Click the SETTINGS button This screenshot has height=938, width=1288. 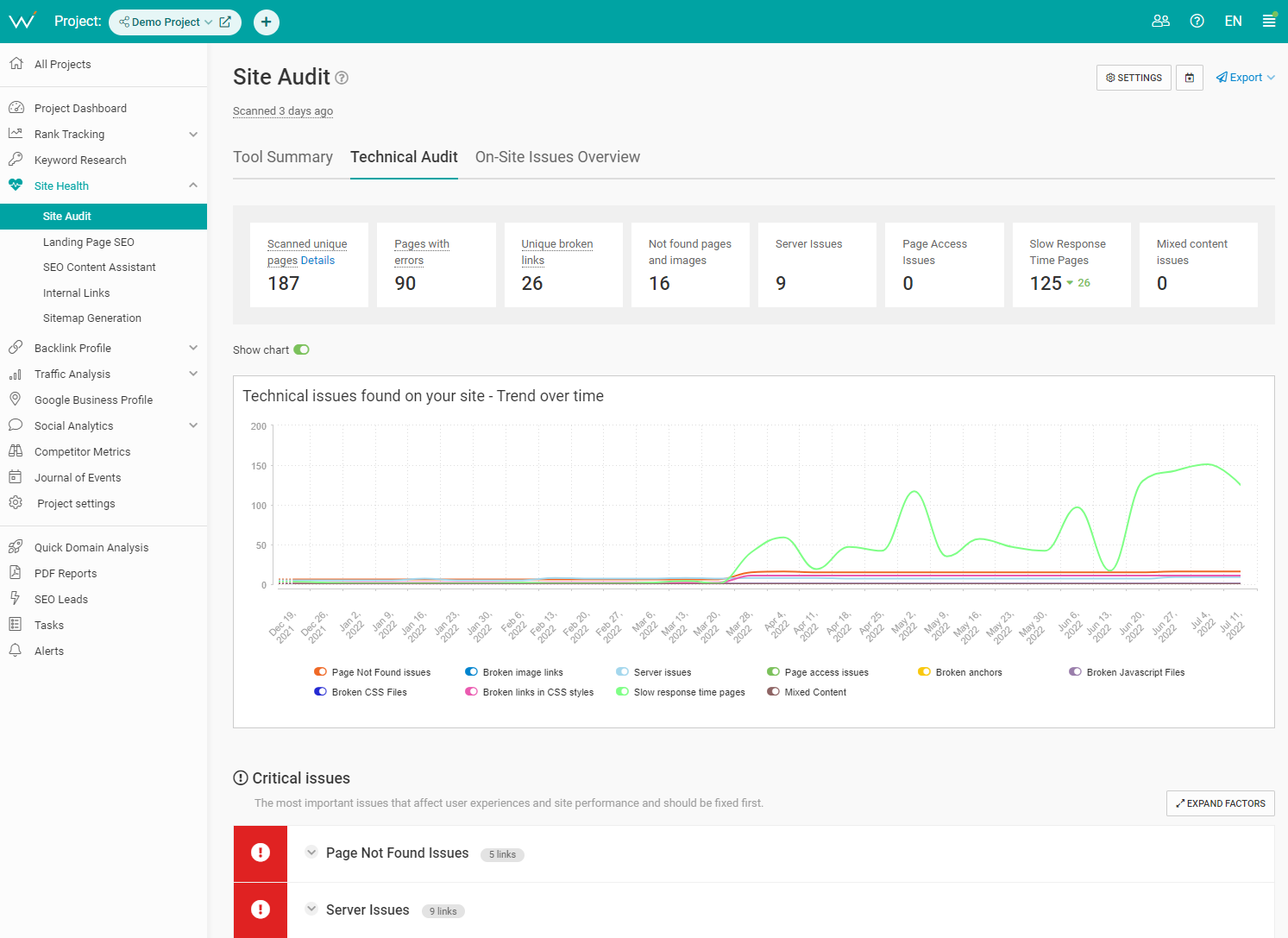click(x=1134, y=78)
